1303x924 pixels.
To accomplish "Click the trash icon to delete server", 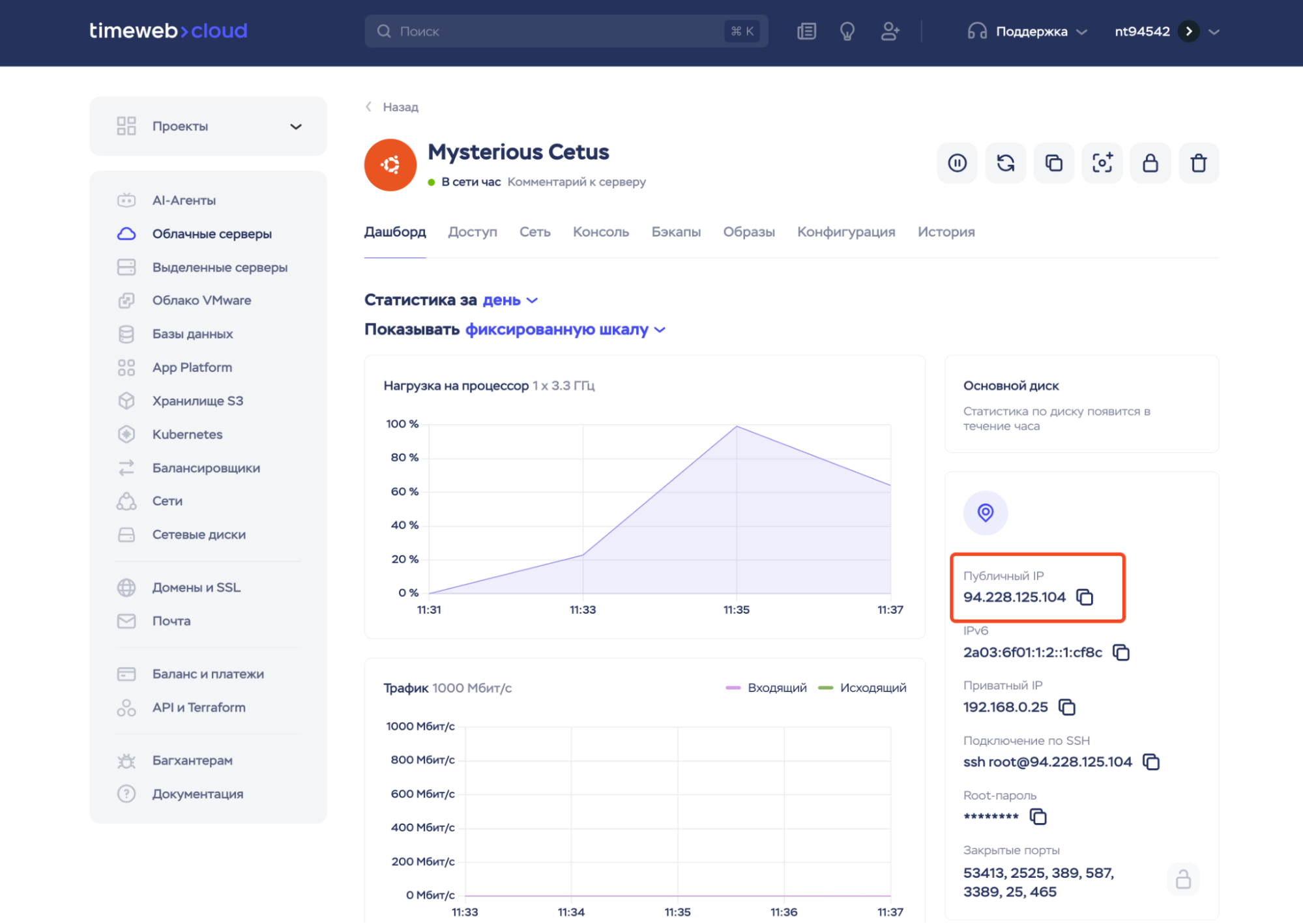I will 1198,163.
